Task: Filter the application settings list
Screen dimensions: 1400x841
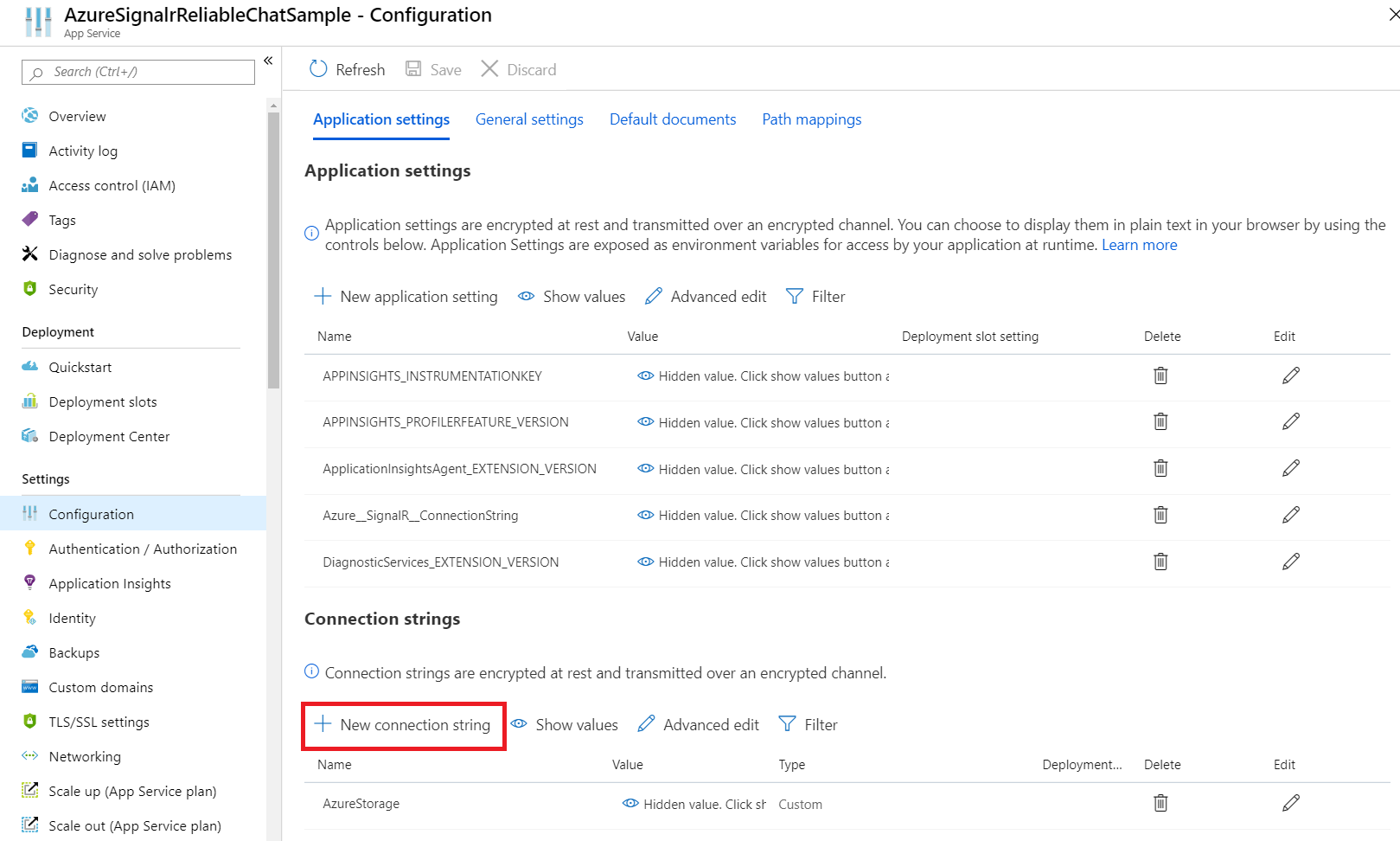Action: coord(815,297)
